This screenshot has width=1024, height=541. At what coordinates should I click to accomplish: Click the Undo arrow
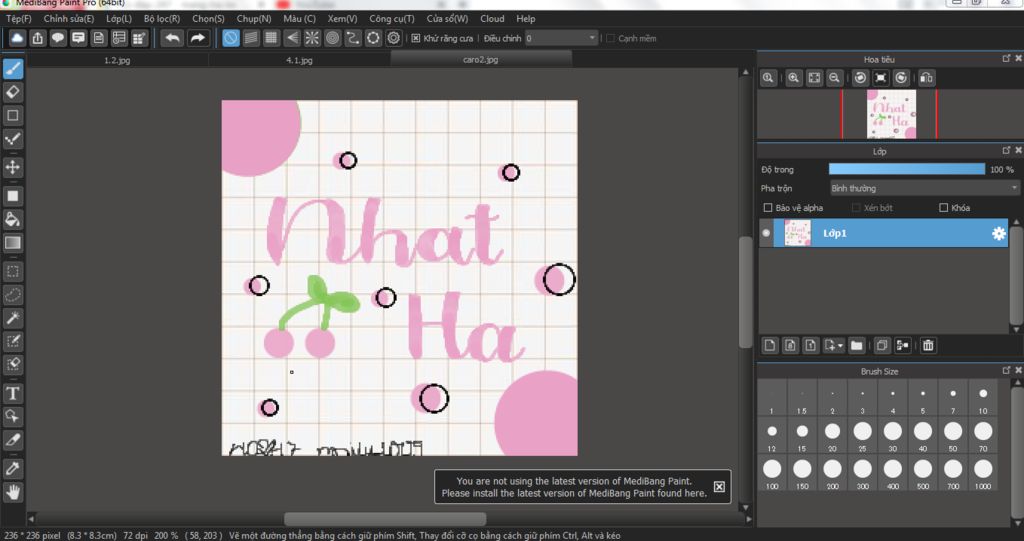172,38
